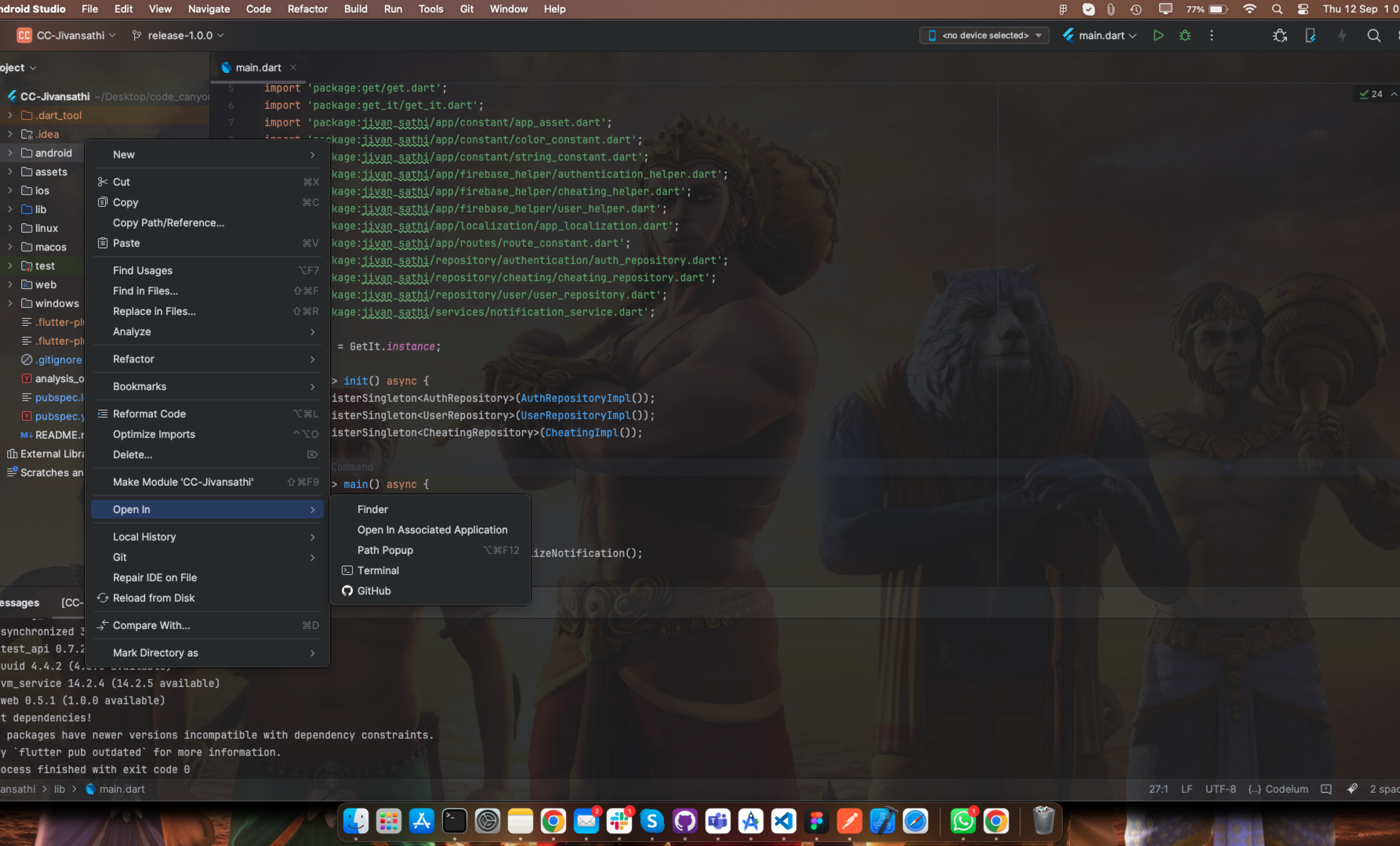Open the main.dart run configuration dropdown
Screen dimensions: 1400x846
tap(1100, 35)
